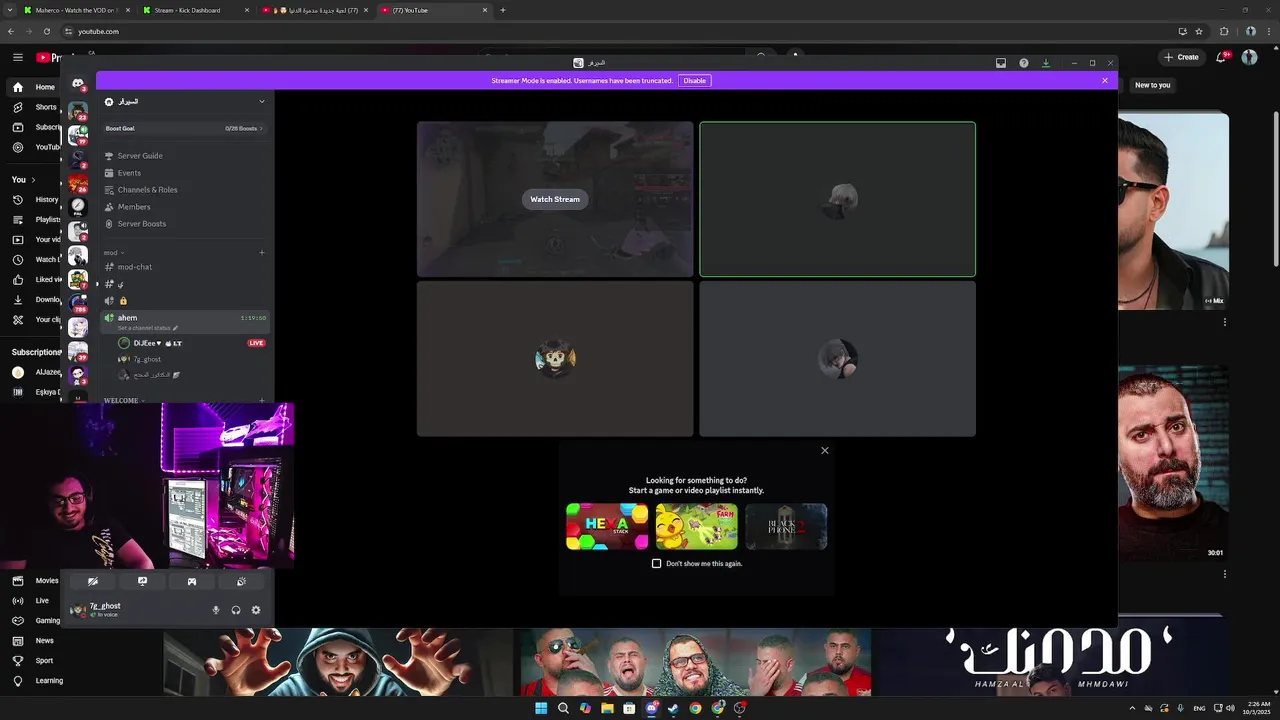Add a channel to the WELCOME category
This screenshot has height=720, width=1280.
click(262, 400)
